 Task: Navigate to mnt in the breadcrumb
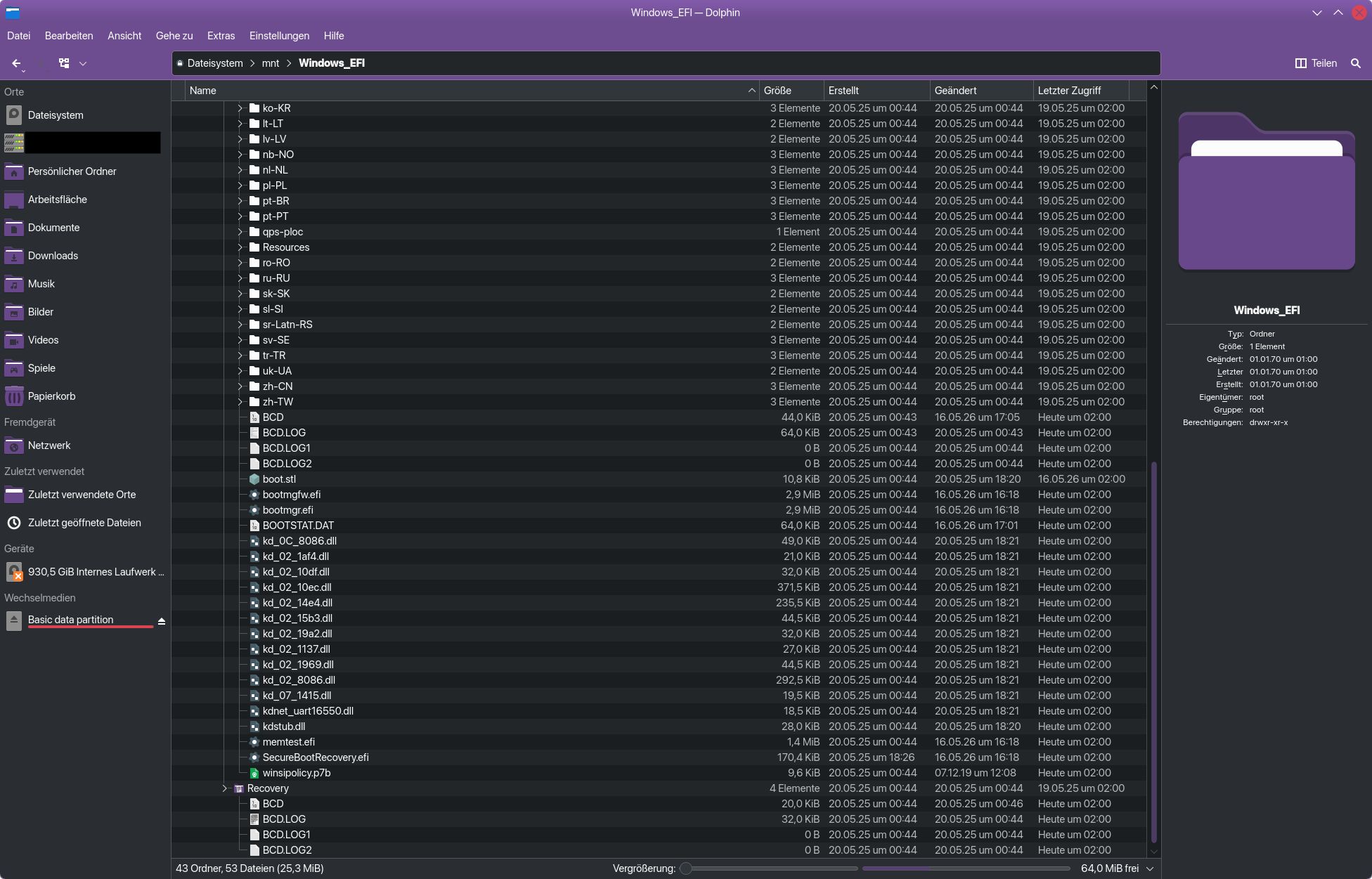[271, 63]
